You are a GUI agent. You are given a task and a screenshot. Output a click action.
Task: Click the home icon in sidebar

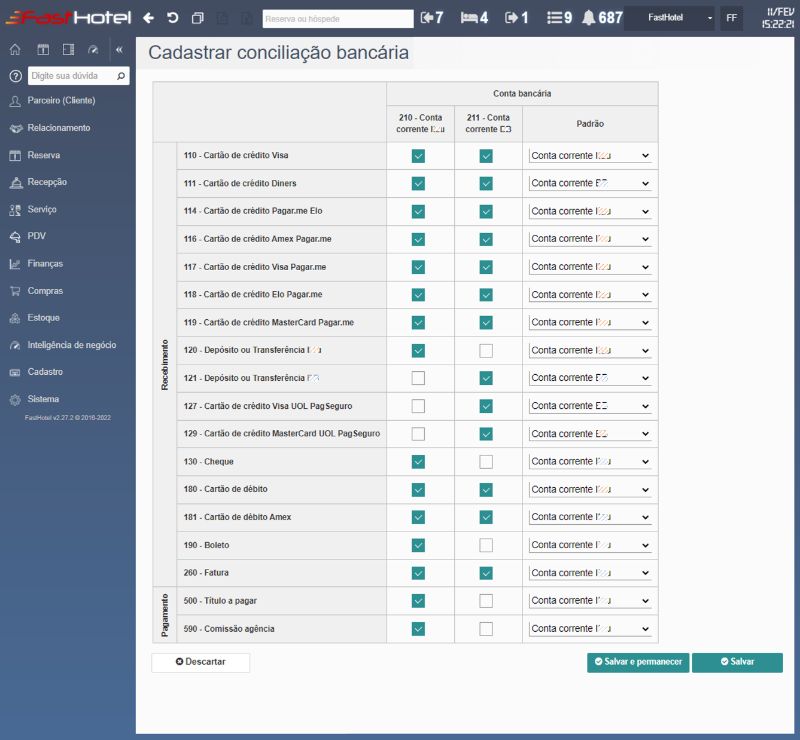click(15, 49)
